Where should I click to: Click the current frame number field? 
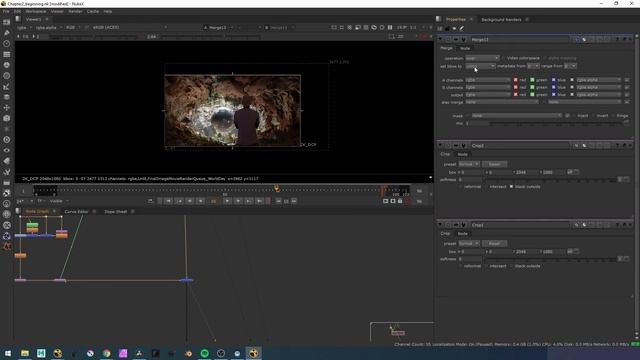(x=213, y=201)
